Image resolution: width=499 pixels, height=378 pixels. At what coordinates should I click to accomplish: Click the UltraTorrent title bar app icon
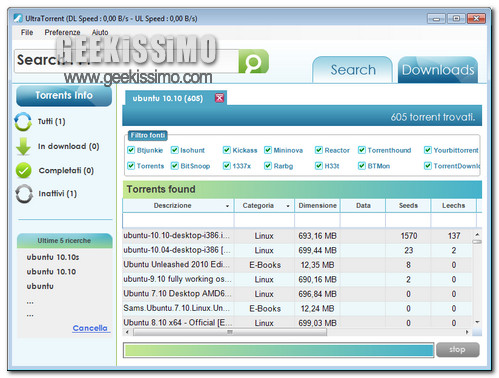coord(18,18)
